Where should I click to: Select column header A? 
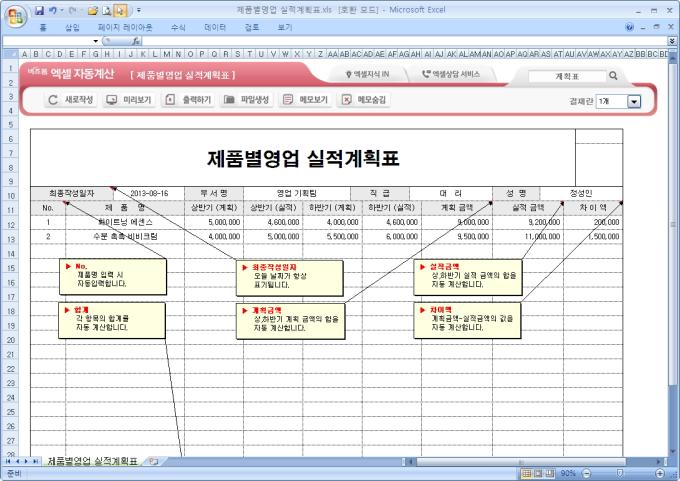(x=24, y=54)
